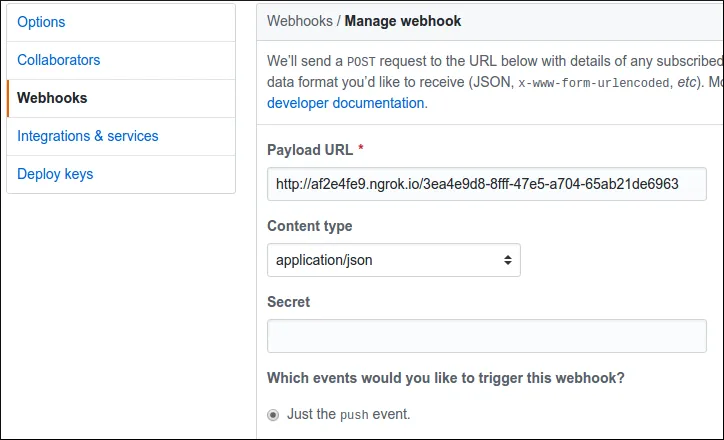Click the 'Manage webhook' breadcrumb heading
Image resolution: width=724 pixels, height=440 pixels.
tap(403, 21)
